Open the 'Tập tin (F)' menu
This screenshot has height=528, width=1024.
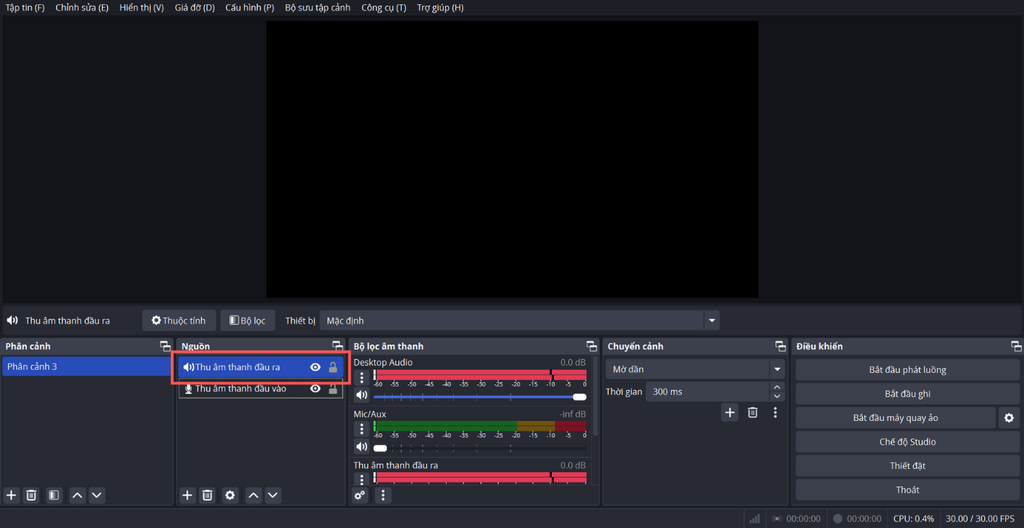coord(25,8)
